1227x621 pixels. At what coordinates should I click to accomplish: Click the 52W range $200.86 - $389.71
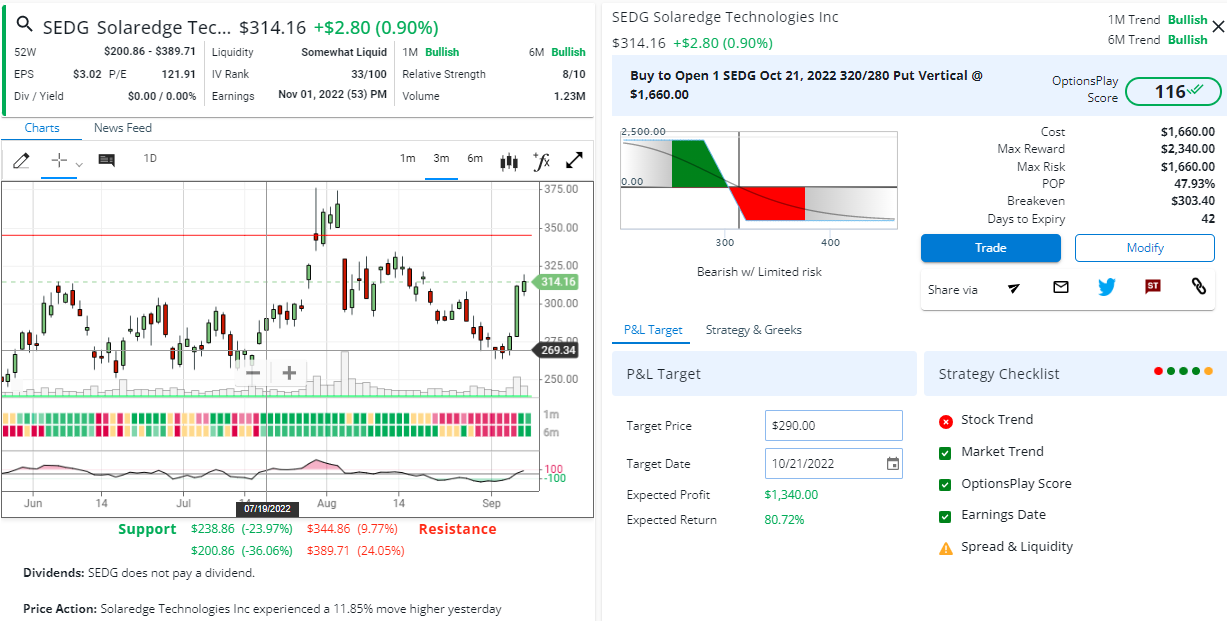pos(150,52)
